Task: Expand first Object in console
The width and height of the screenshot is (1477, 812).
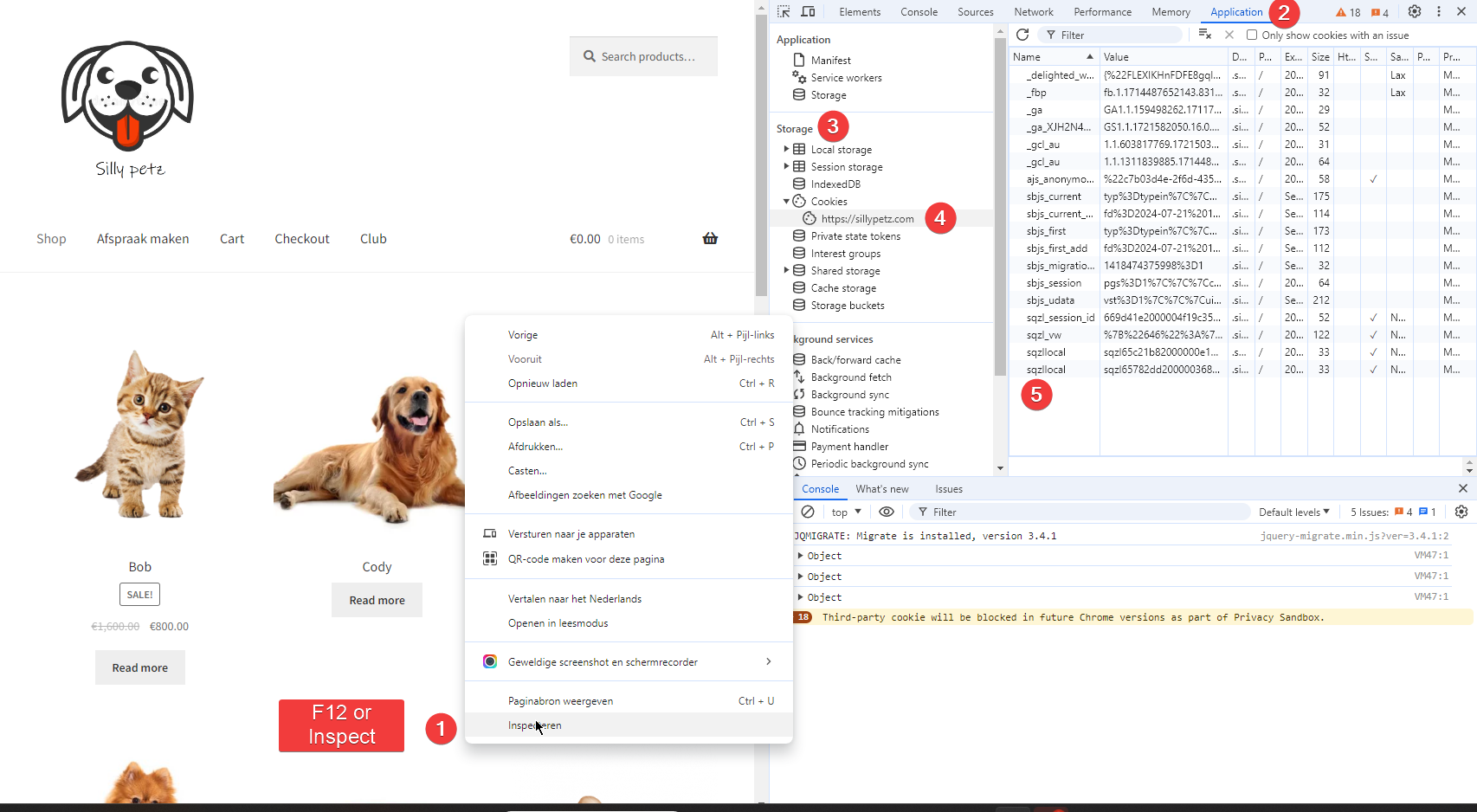Action: tap(800, 556)
